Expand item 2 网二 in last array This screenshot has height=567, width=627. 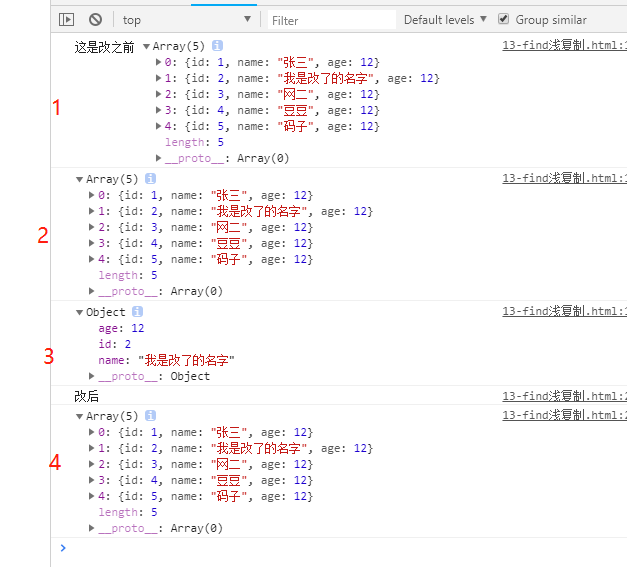(x=92, y=464)
